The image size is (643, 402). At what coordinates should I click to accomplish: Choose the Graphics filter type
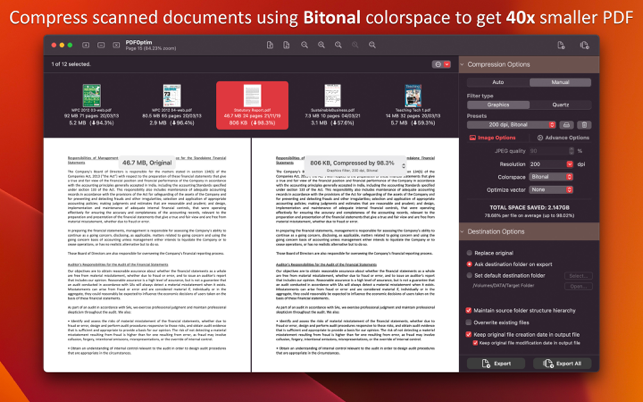[x=498, y=105]
